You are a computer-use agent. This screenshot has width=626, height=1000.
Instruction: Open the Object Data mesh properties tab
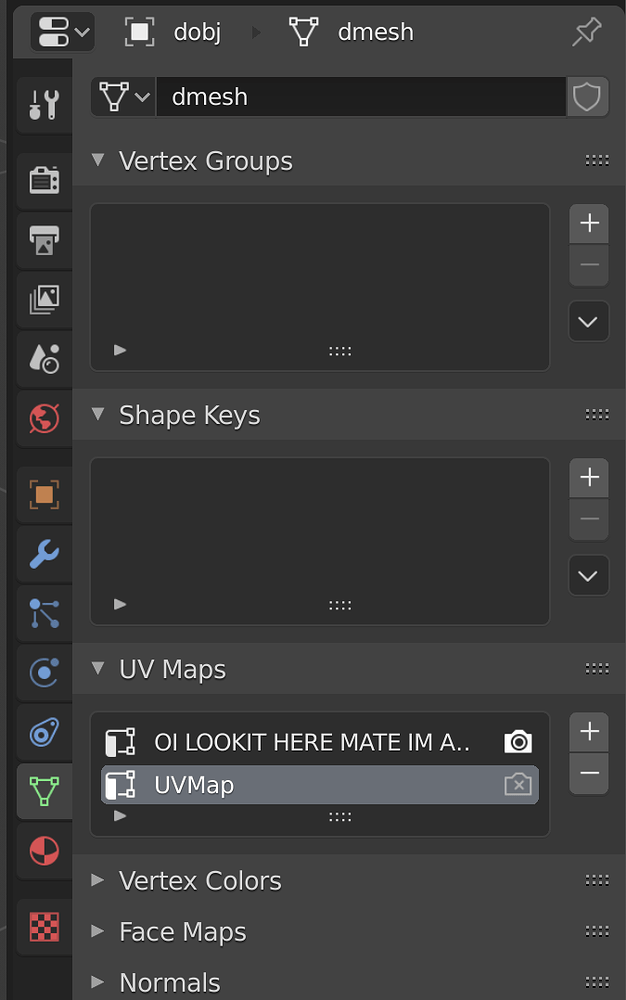tap(44, 791)
